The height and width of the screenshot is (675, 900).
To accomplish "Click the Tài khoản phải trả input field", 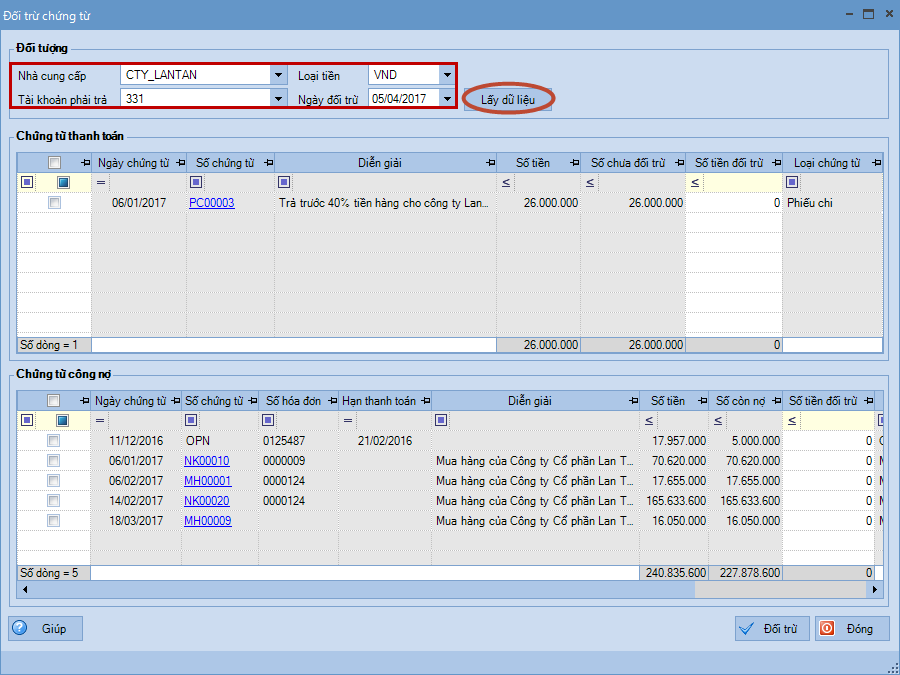I will click(195, 98).
